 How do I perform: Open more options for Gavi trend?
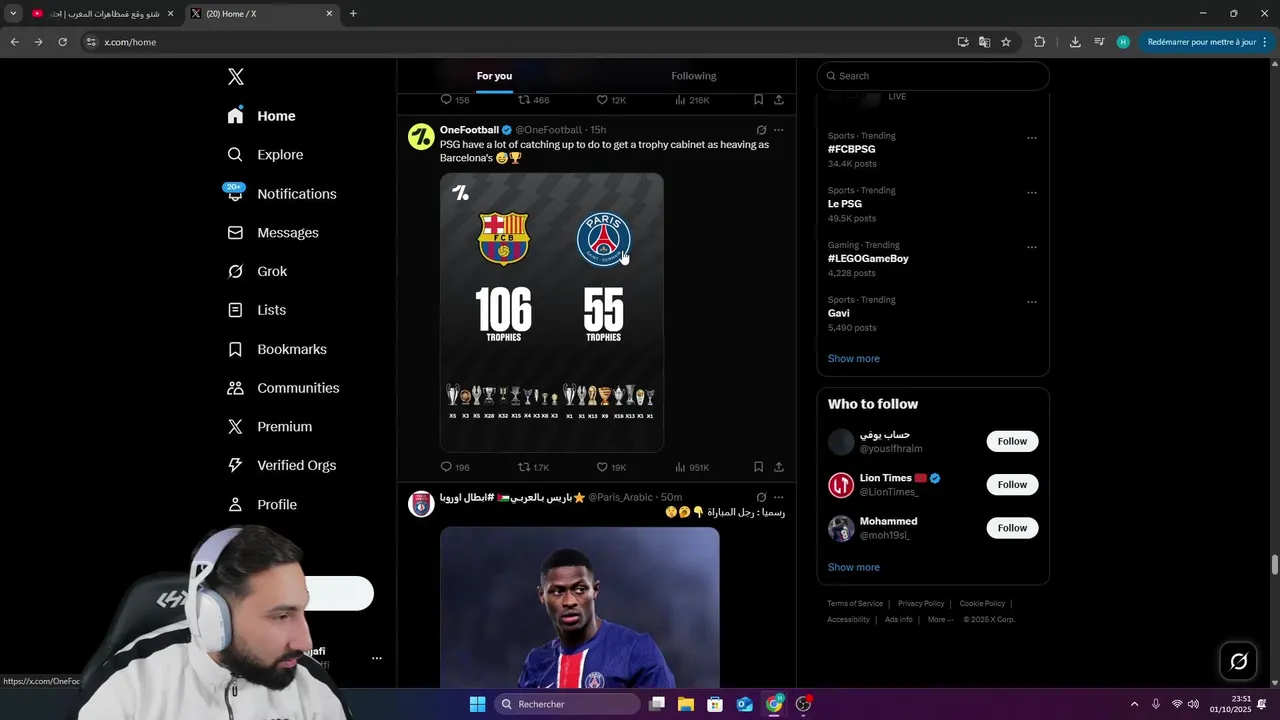(x=1032, y=302)
